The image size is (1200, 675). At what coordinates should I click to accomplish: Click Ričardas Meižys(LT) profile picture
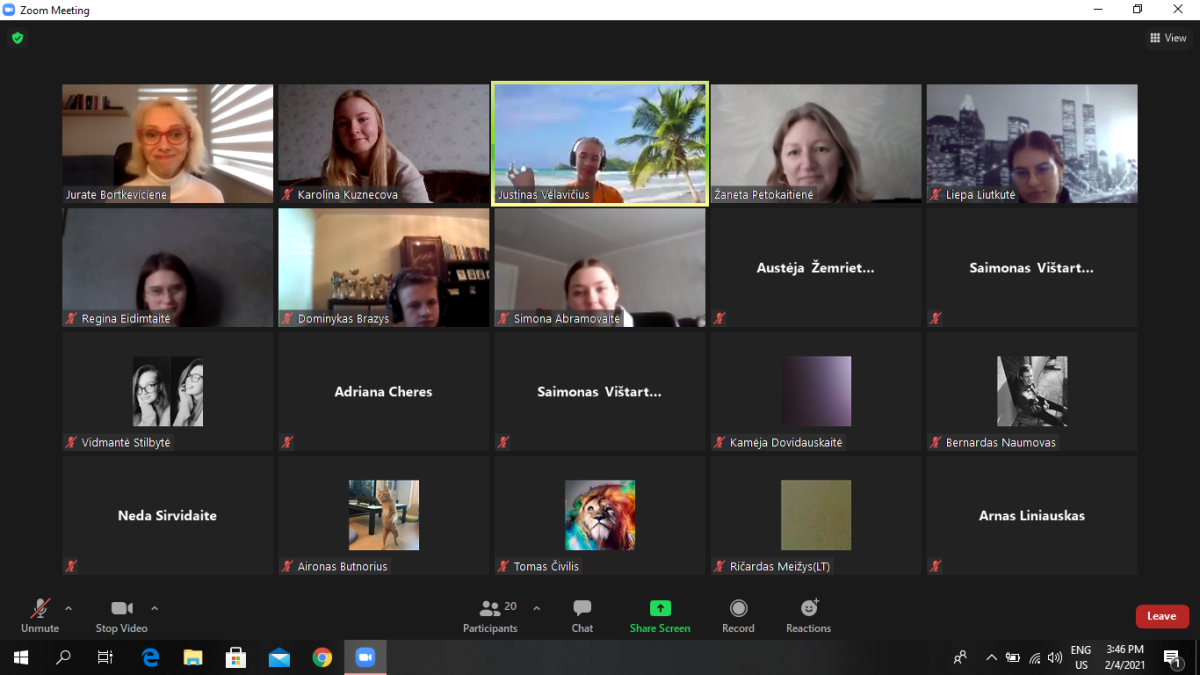(816, 515)
